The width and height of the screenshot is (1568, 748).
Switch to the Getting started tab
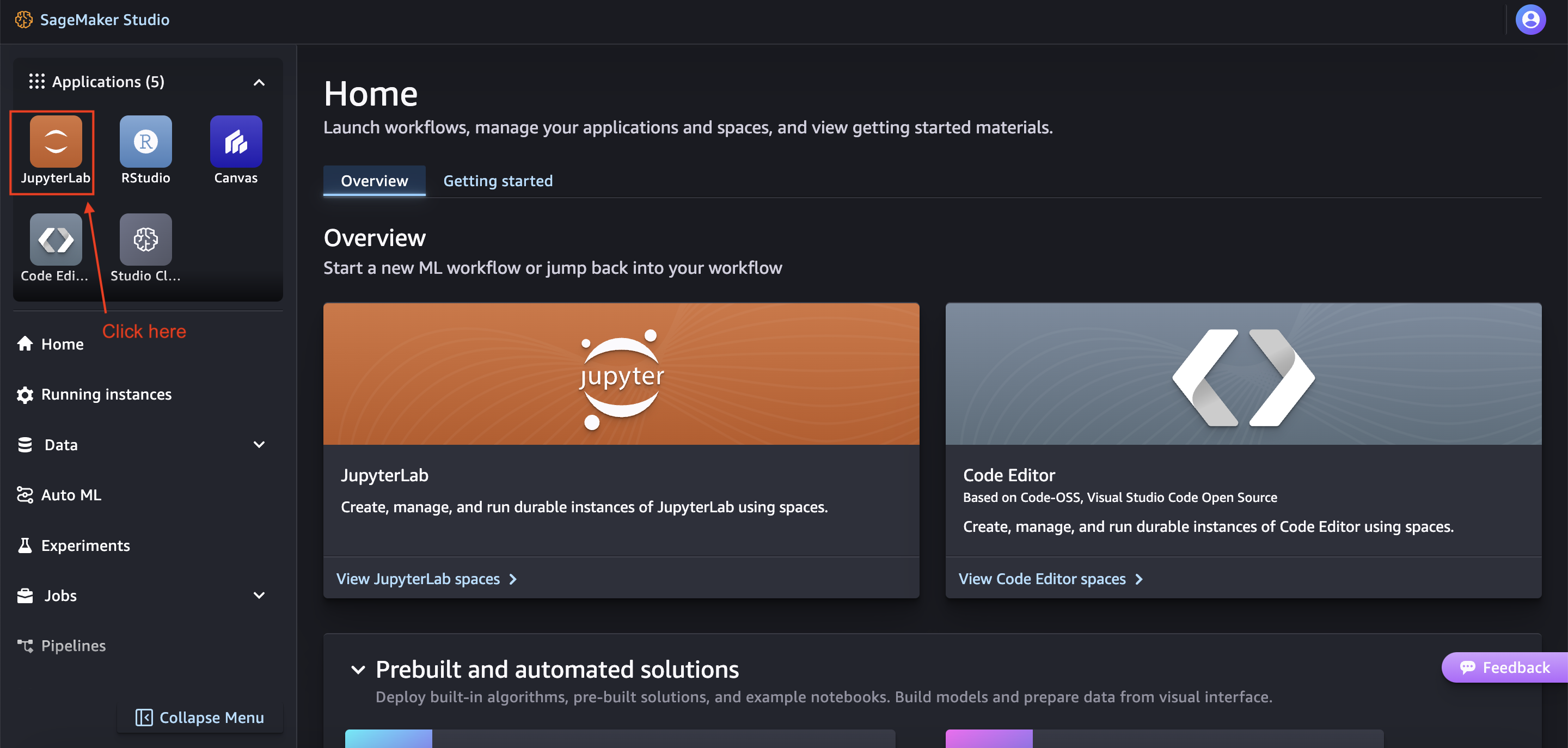497,181
